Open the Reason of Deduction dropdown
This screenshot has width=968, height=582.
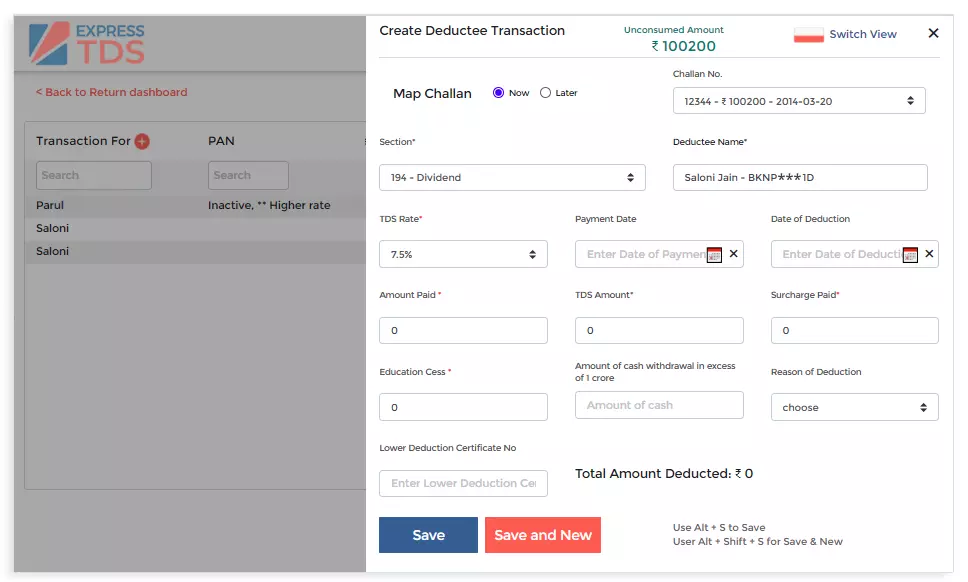tap(854, 407)
